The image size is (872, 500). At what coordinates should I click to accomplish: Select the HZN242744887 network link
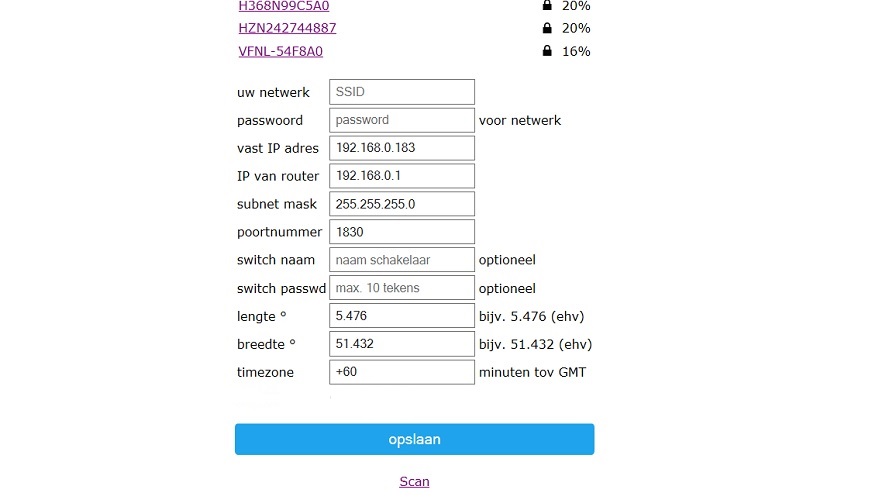[x=287, y=28]
